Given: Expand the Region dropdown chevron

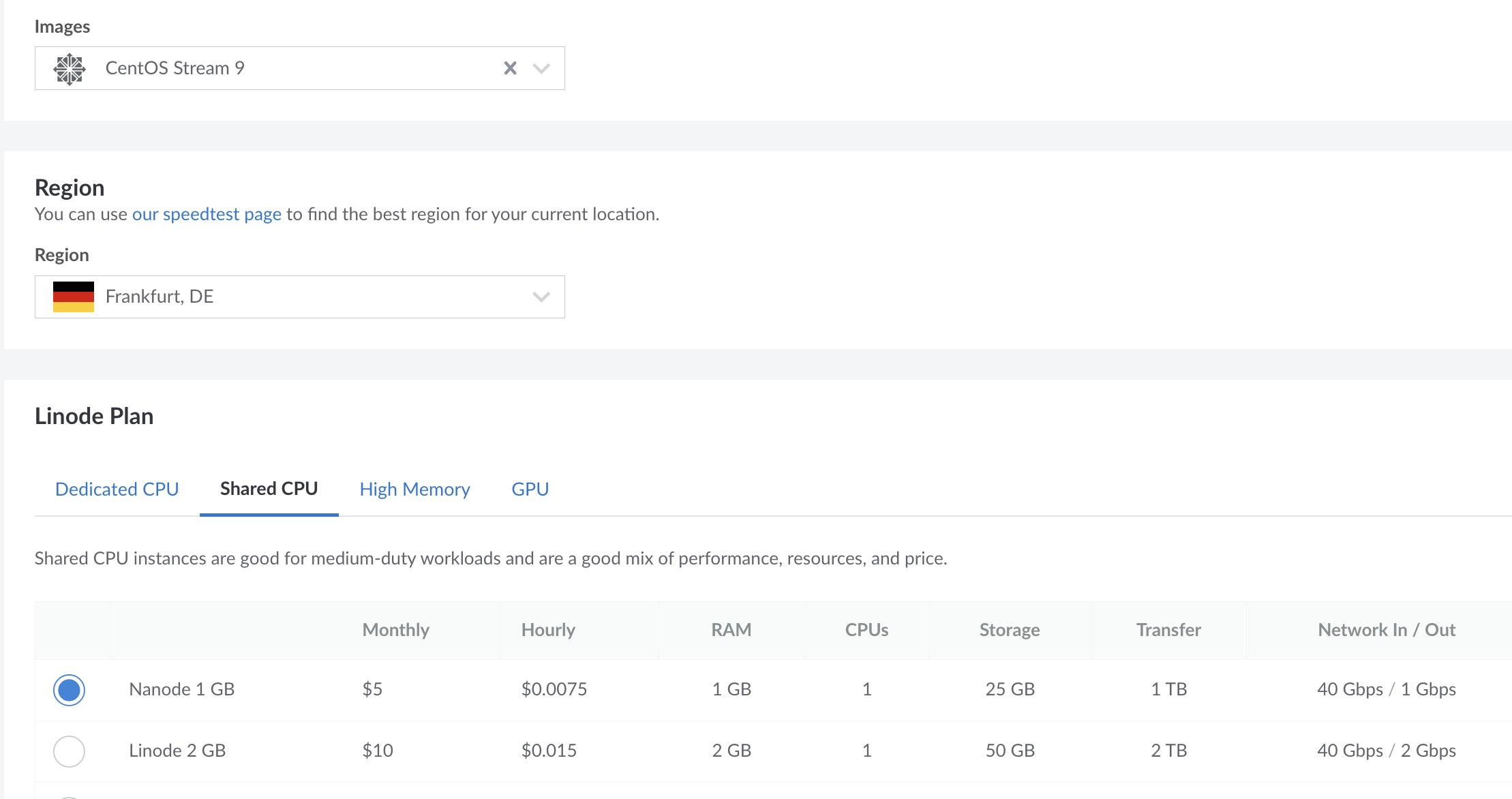Looking at the screenshot, I should pyautogui.click(x=541, y=297).
